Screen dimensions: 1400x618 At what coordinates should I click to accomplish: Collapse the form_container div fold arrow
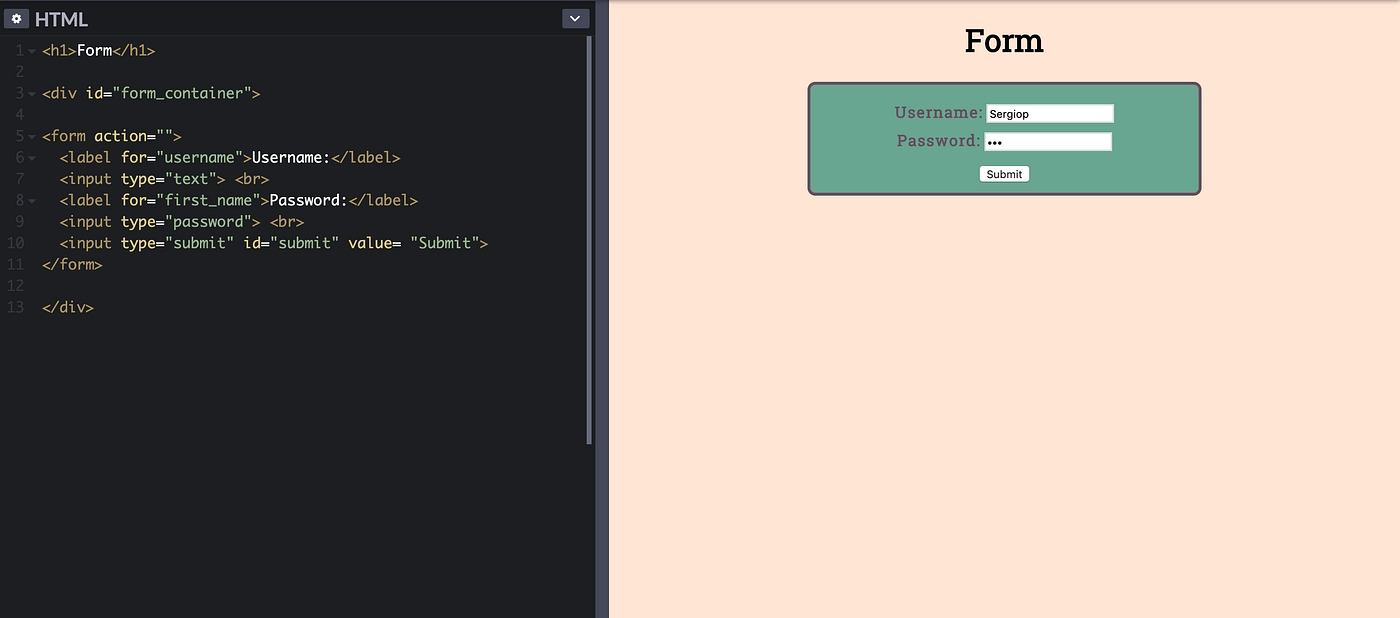click(x=30, y=92)
